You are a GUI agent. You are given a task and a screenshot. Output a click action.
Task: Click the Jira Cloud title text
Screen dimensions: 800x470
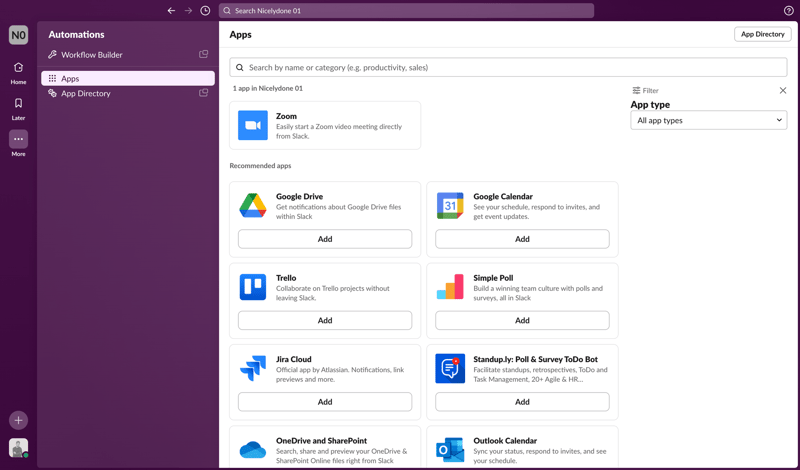pyautogui.click(x=294, y=359)
